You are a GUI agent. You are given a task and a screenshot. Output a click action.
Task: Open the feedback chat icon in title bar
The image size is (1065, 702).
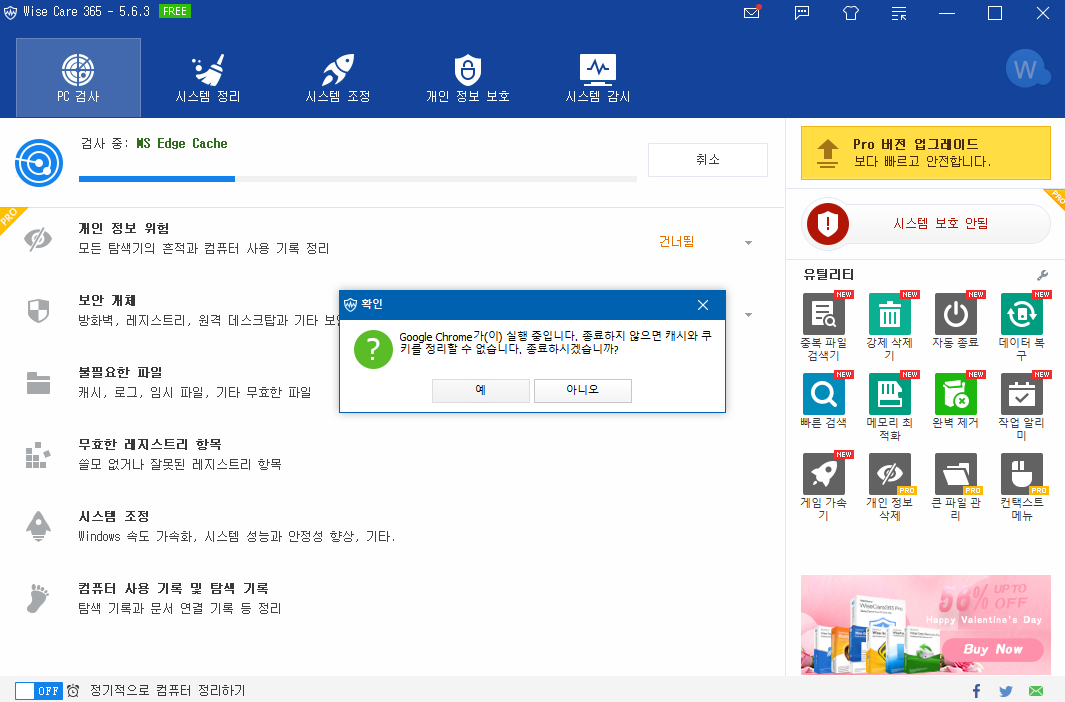click(802, 13)
